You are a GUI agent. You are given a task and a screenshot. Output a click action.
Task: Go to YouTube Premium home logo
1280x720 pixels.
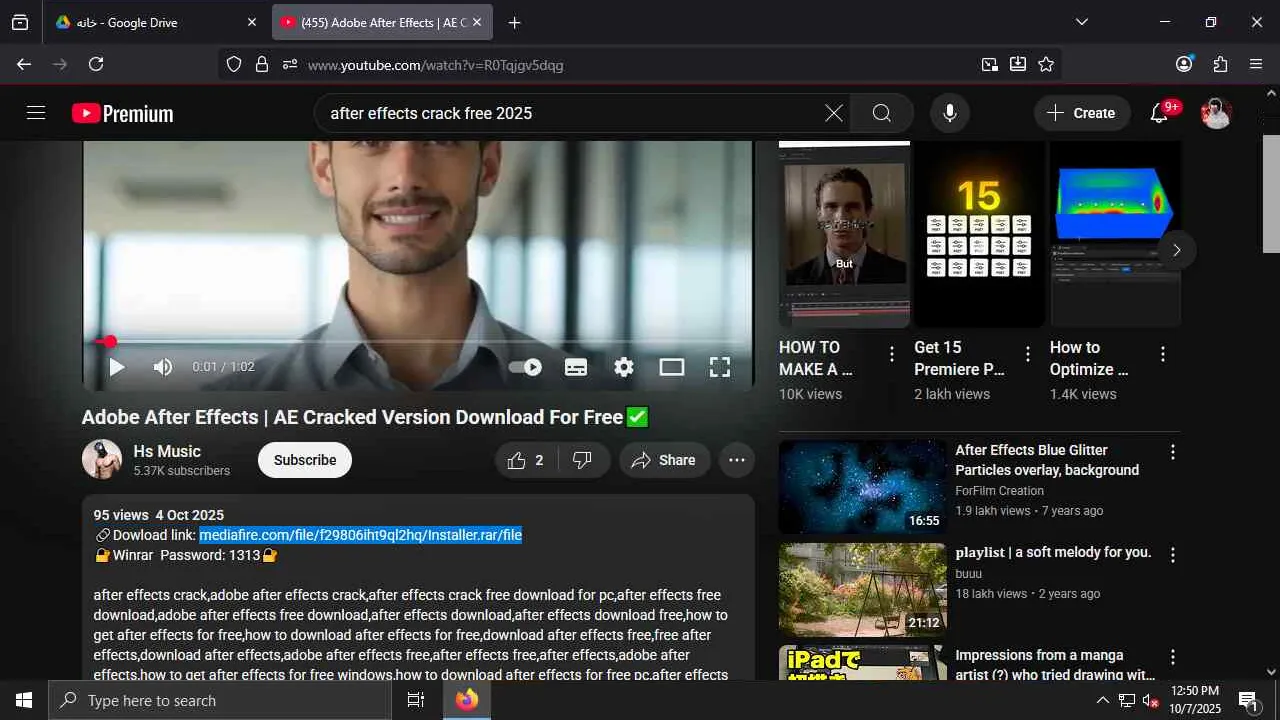(123, 113)
